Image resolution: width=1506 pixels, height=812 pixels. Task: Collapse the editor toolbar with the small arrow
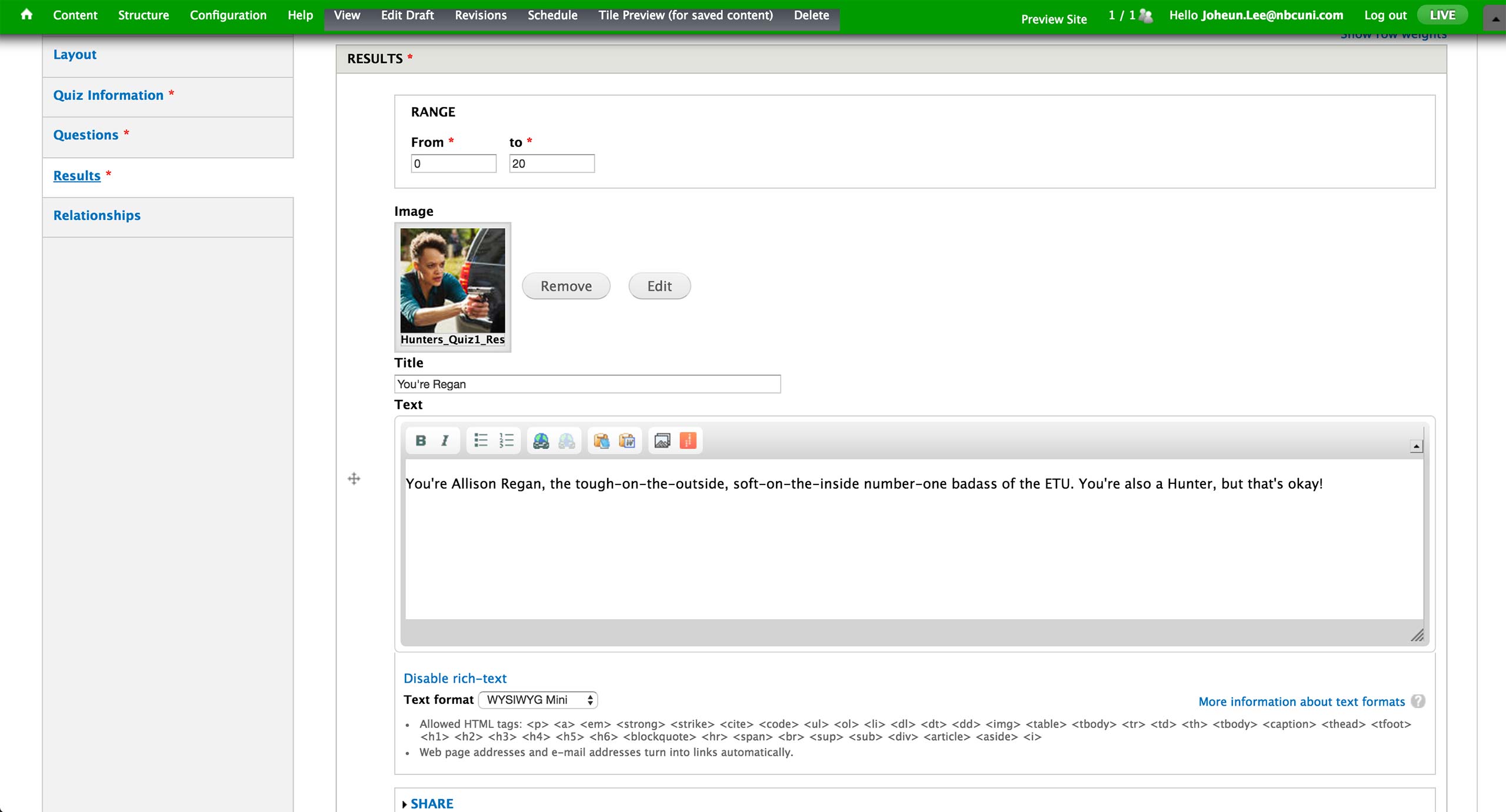(1416, 447)
